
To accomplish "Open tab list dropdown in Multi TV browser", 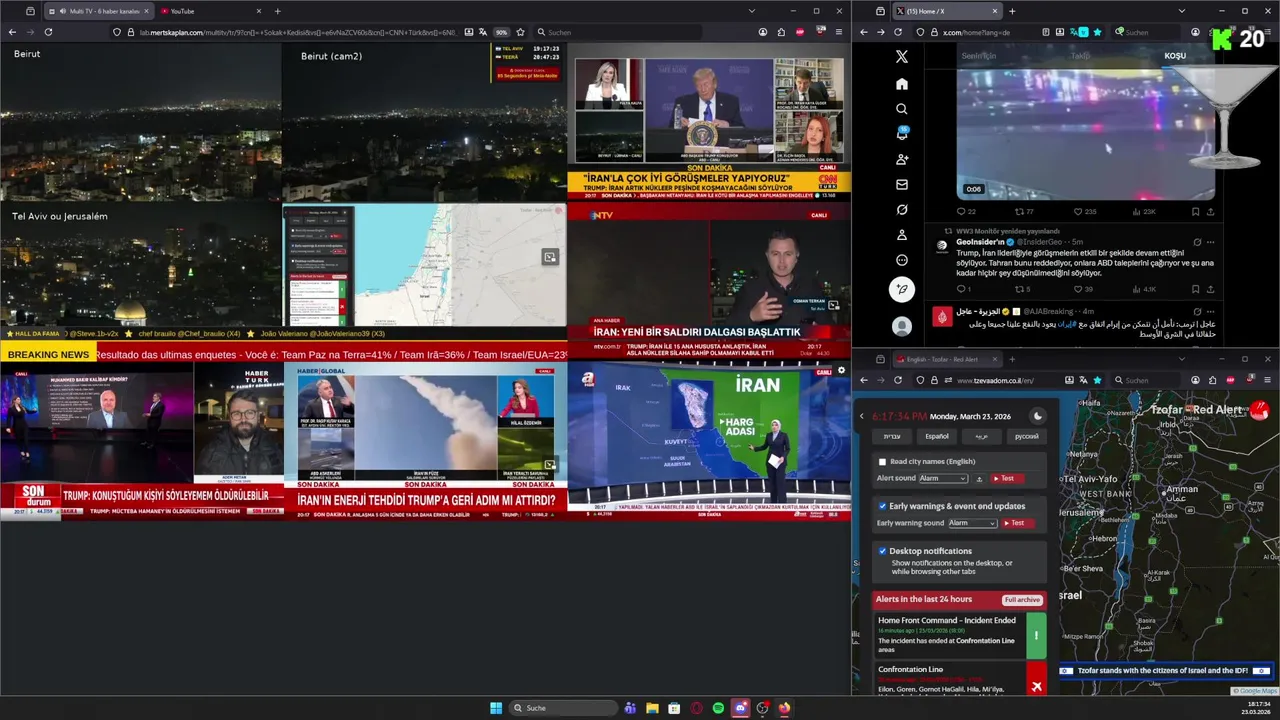I will [752, 11].
